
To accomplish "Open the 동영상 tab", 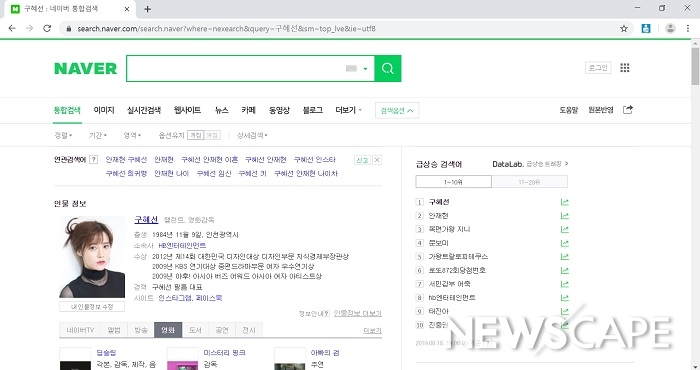I will [x=279, y=110].
